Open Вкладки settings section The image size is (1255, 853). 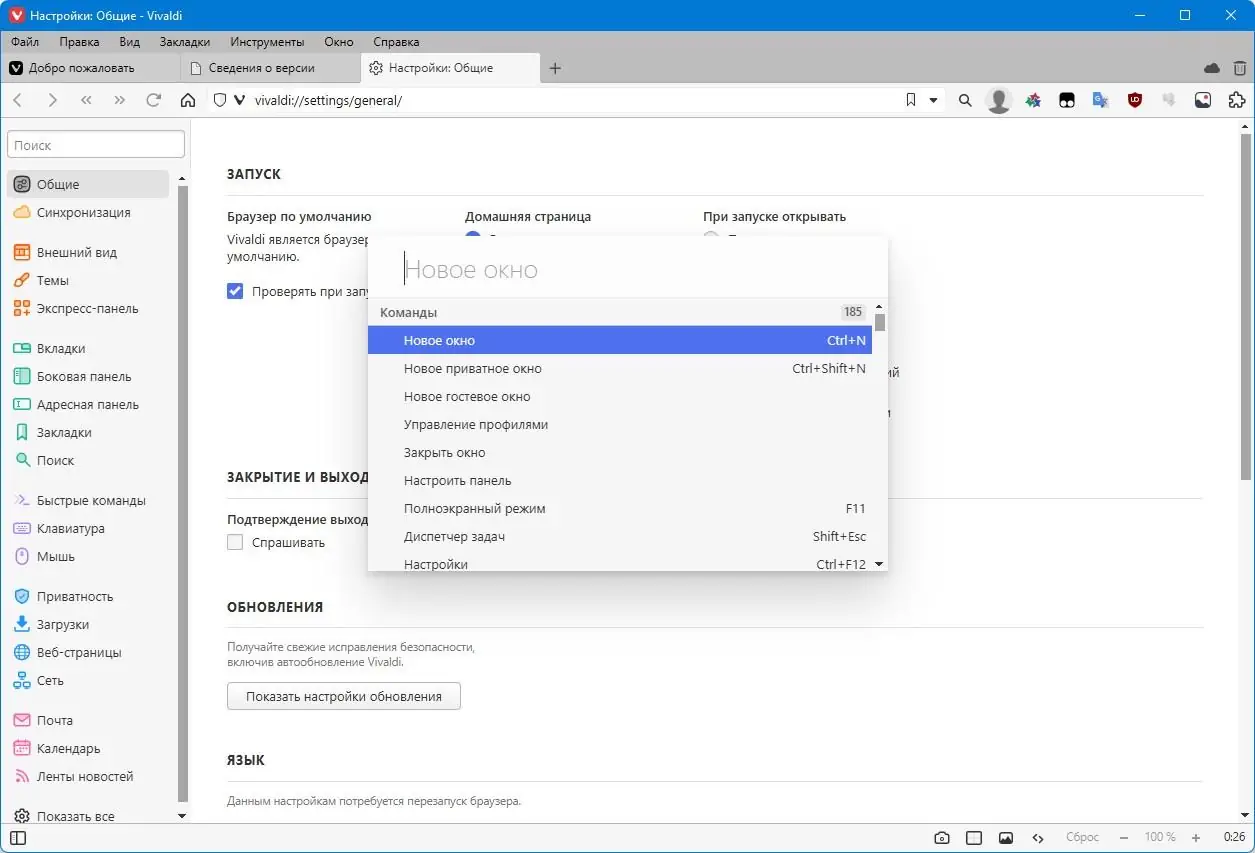(x=88, y=348)
